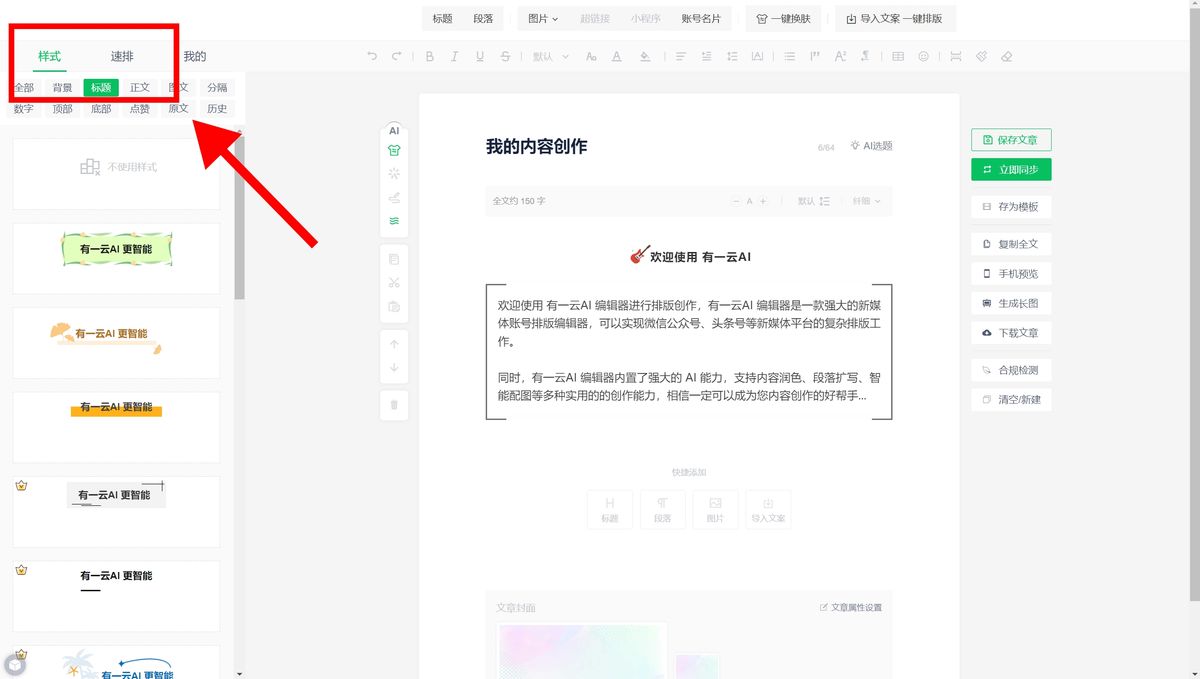Open the font size Aa tool
Image resolution: width=1200 pixels, height=679 pixels.
click(591, 56)
